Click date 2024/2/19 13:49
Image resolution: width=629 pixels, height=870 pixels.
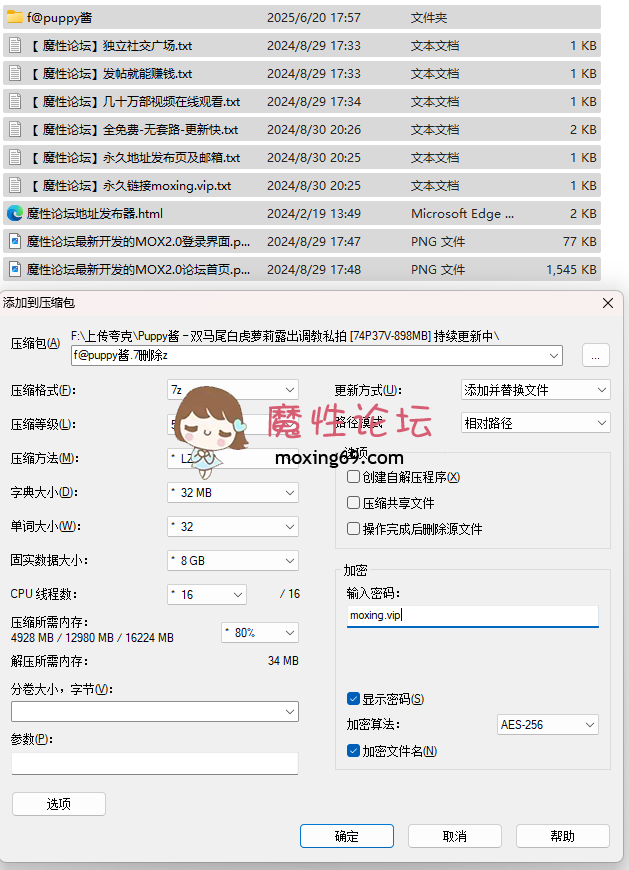click(x=314, y=214)
